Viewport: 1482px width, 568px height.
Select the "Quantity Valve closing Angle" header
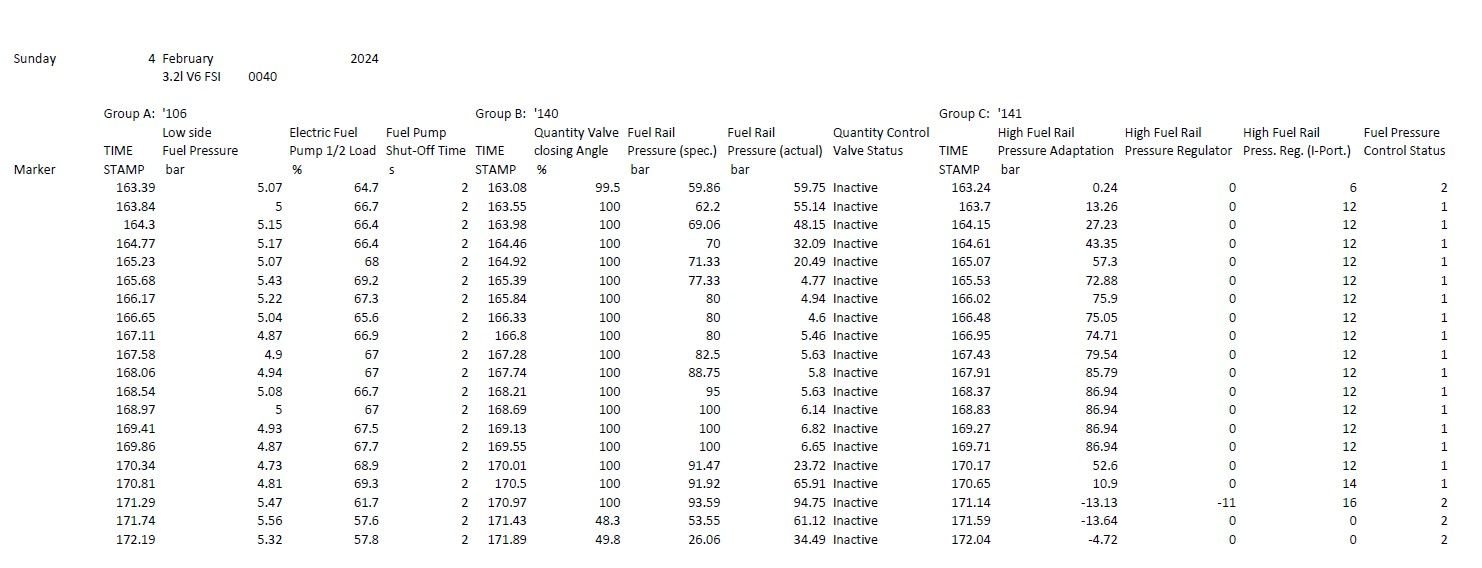[x=576, y=141]
